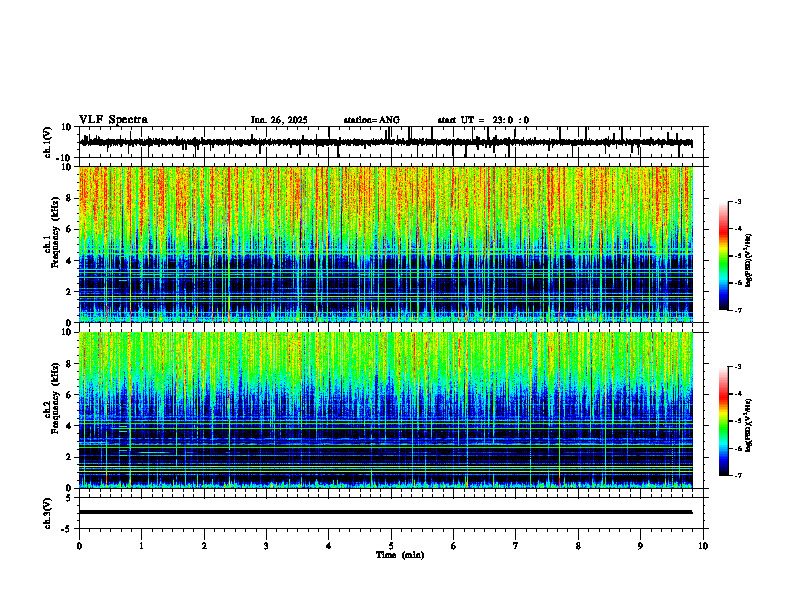Image resolution: width=792 pixels, height=612 pixels.
Task: Click the ch.2 spectrogram color scale bar
Action: (723, 421)
